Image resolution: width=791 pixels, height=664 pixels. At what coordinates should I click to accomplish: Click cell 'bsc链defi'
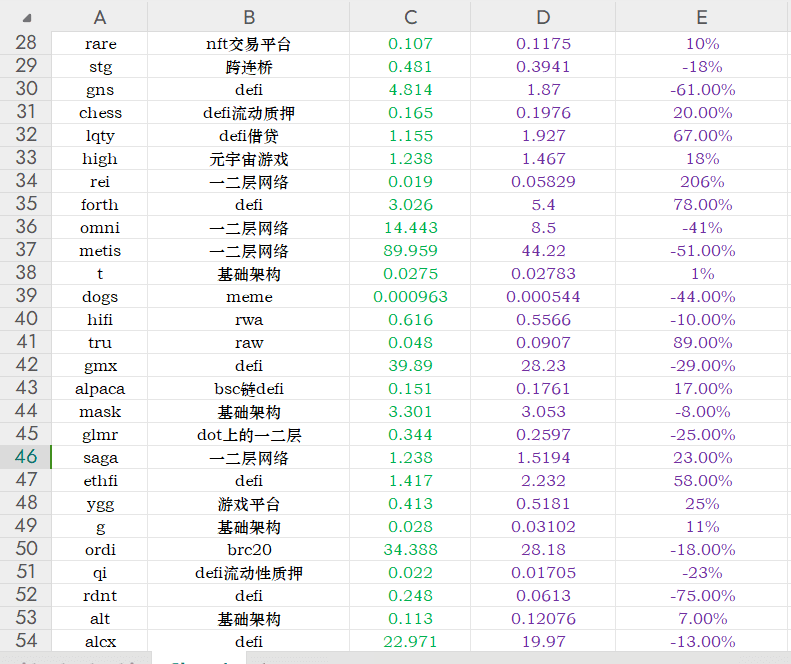tap(248, 389)
